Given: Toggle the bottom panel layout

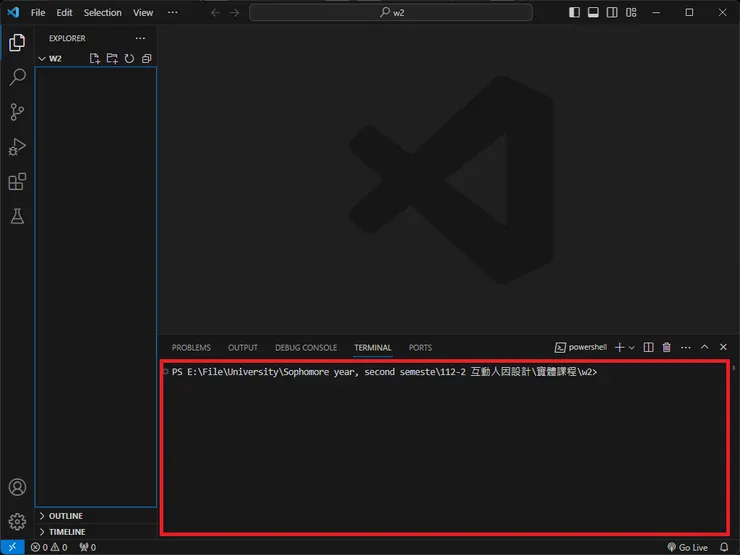Looking at the screenshot, I should point(593,13).
